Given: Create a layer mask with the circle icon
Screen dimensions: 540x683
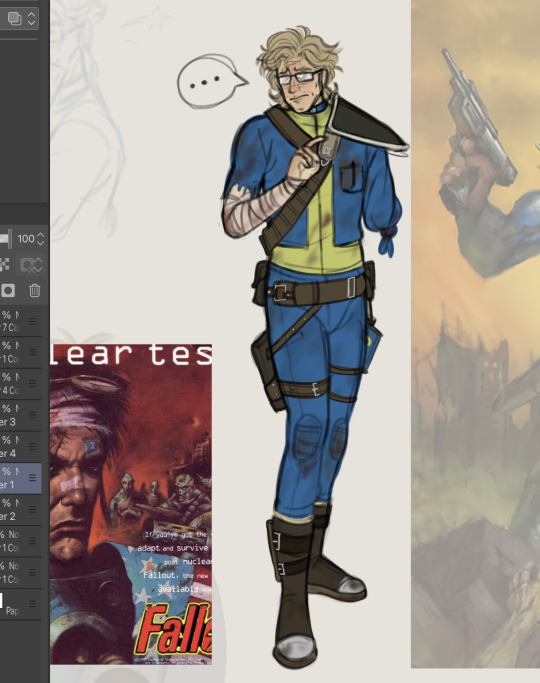Looking at the screenshot, I should [x=8, y=291].
